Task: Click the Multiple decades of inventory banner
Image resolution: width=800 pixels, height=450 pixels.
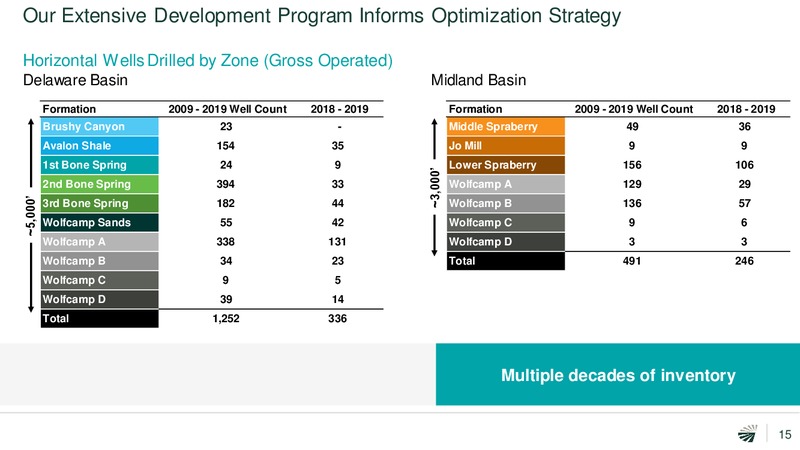Action: coord(618,374)
